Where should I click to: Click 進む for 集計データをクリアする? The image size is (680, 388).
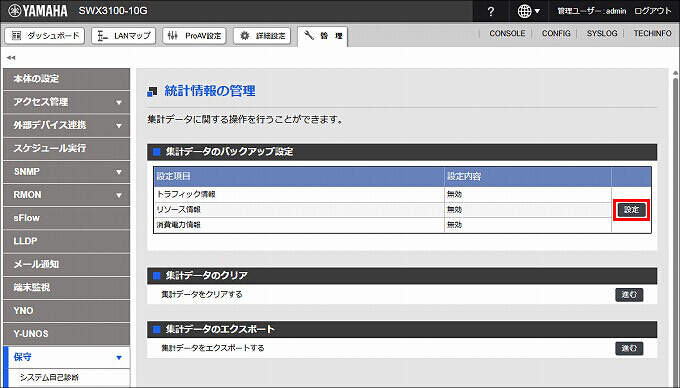point(629,295)
